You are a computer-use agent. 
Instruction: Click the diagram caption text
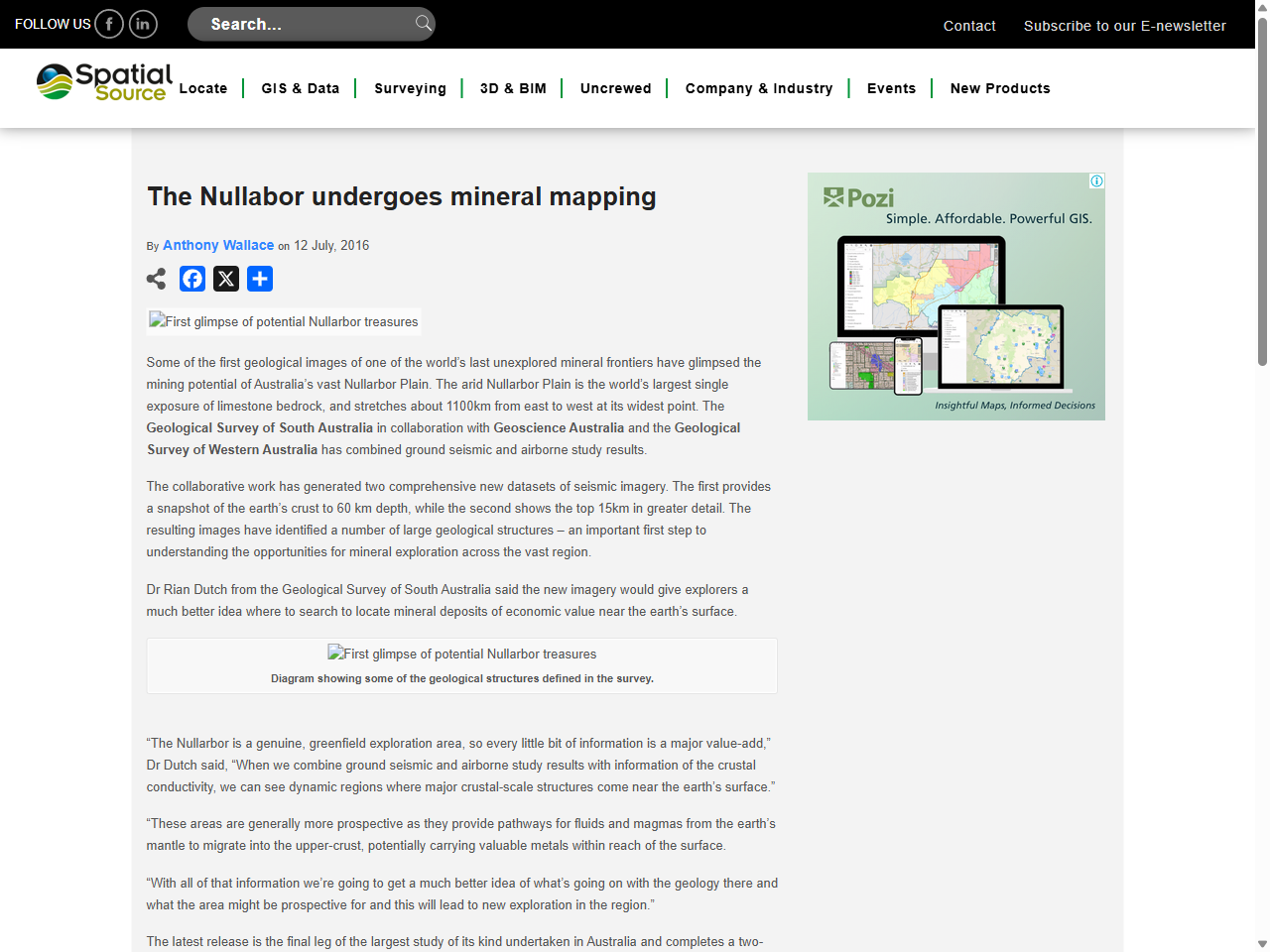click(x=462, y=678)
